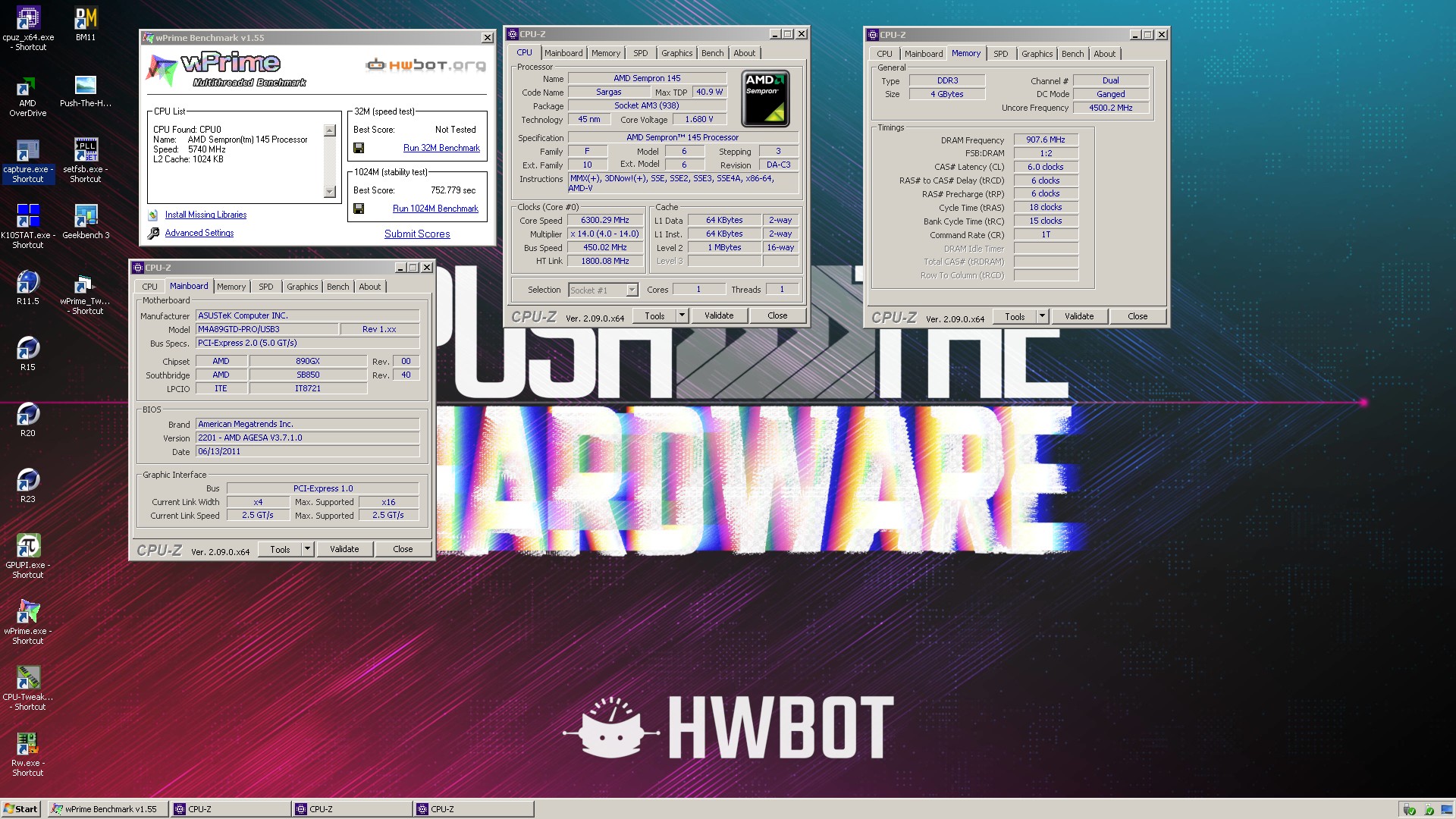Click the Core Speed value 6300.29 MHz

tap(605, 221)
